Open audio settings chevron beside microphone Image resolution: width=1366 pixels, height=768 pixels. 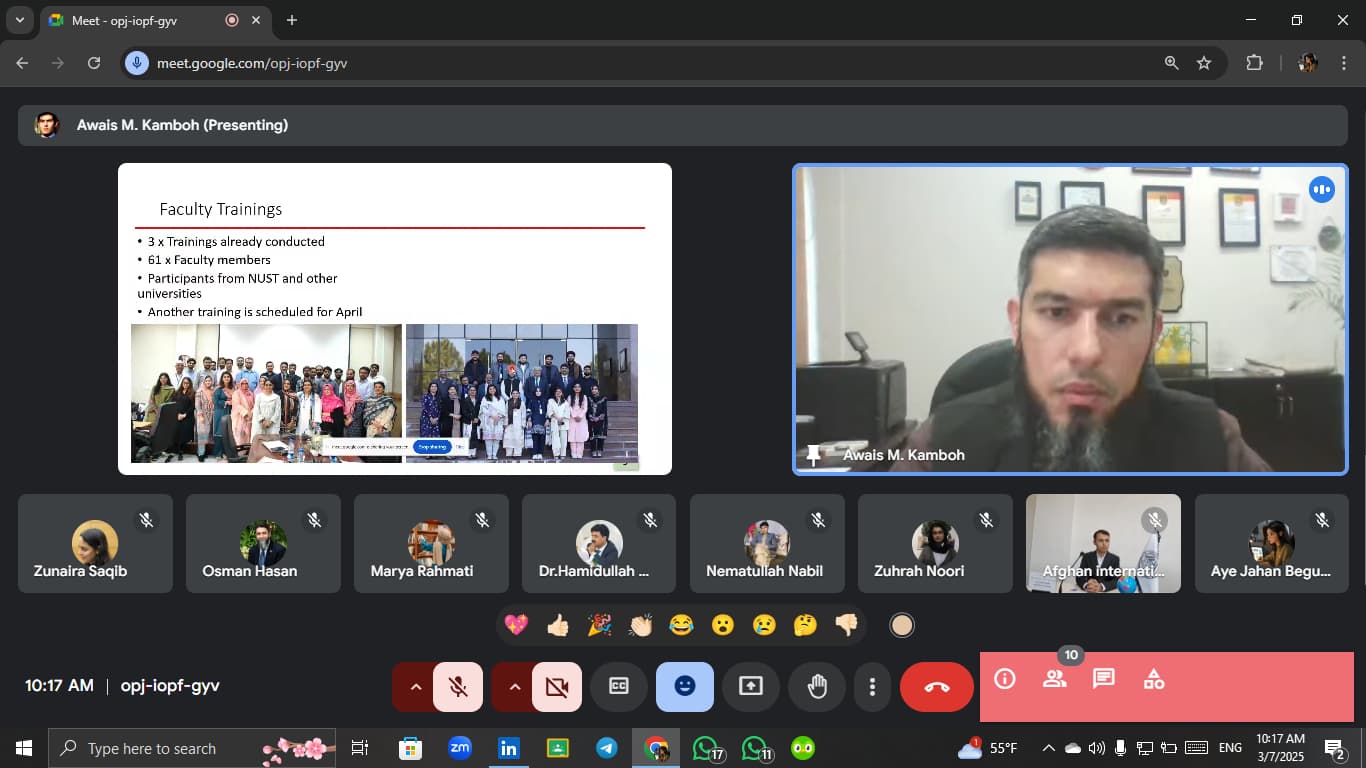tap(415, 687)
